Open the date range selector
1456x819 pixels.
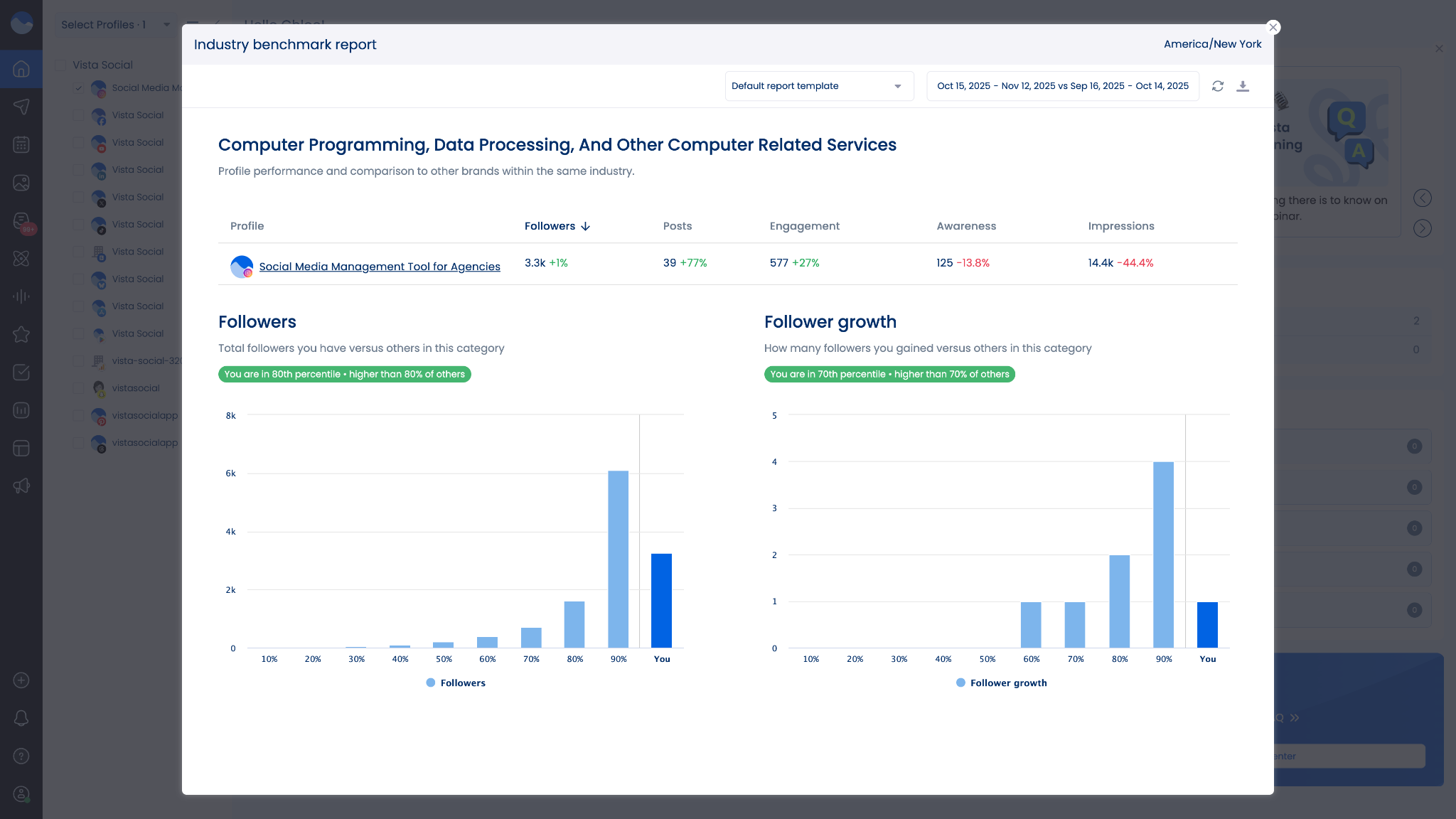coord(1063,86)
